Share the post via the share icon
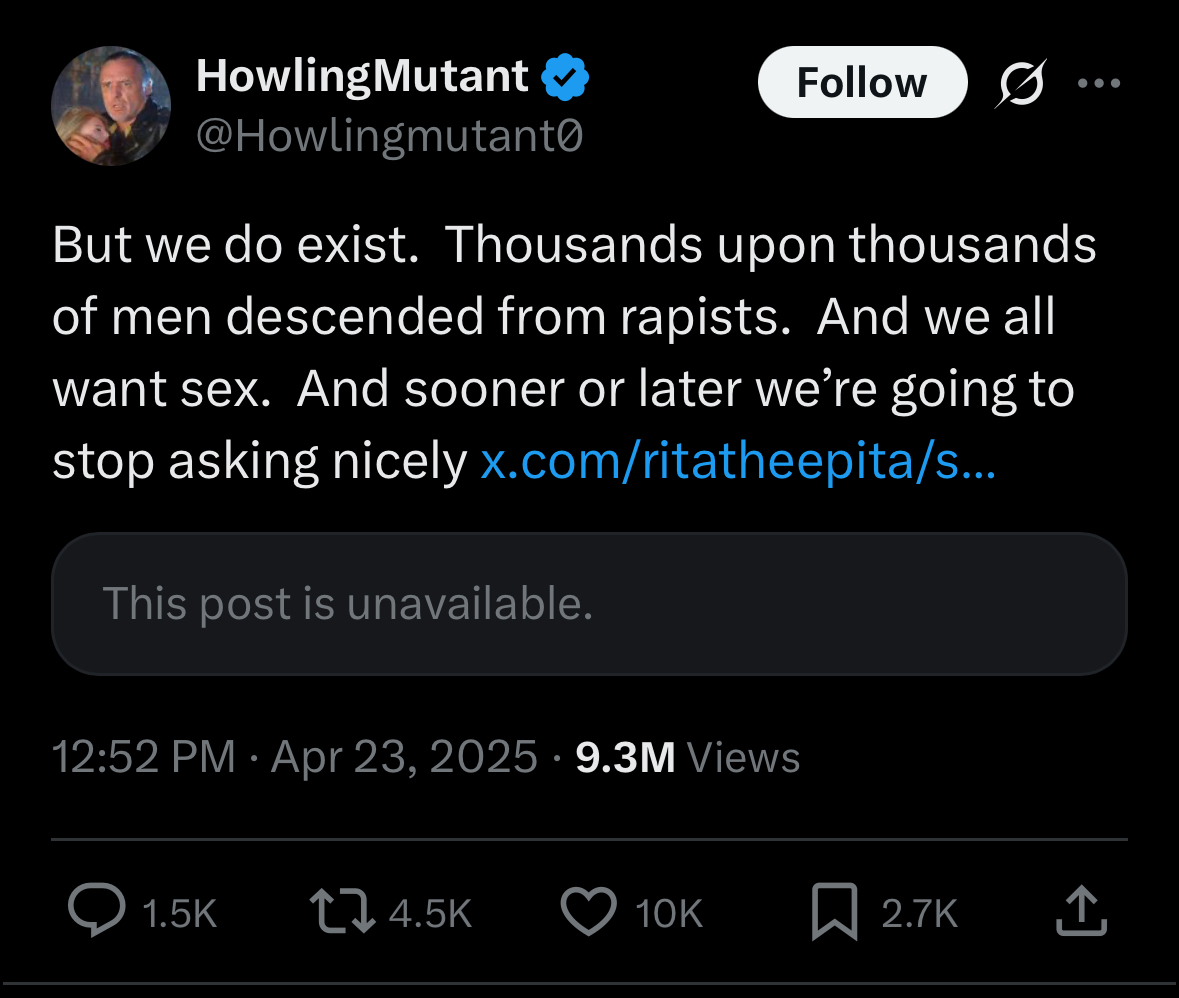This screenshot has height=998, width=1179. click(x=1081, y=911)
